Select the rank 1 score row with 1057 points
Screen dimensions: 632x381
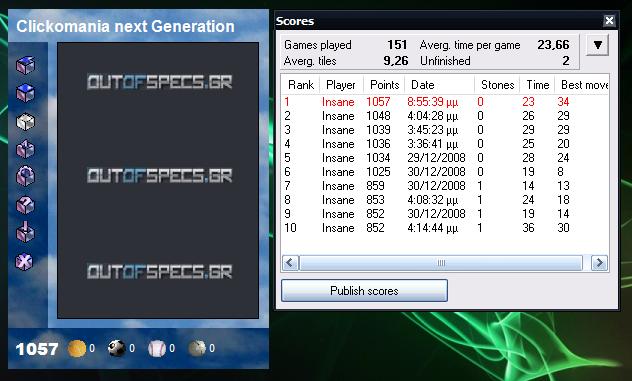445,102
